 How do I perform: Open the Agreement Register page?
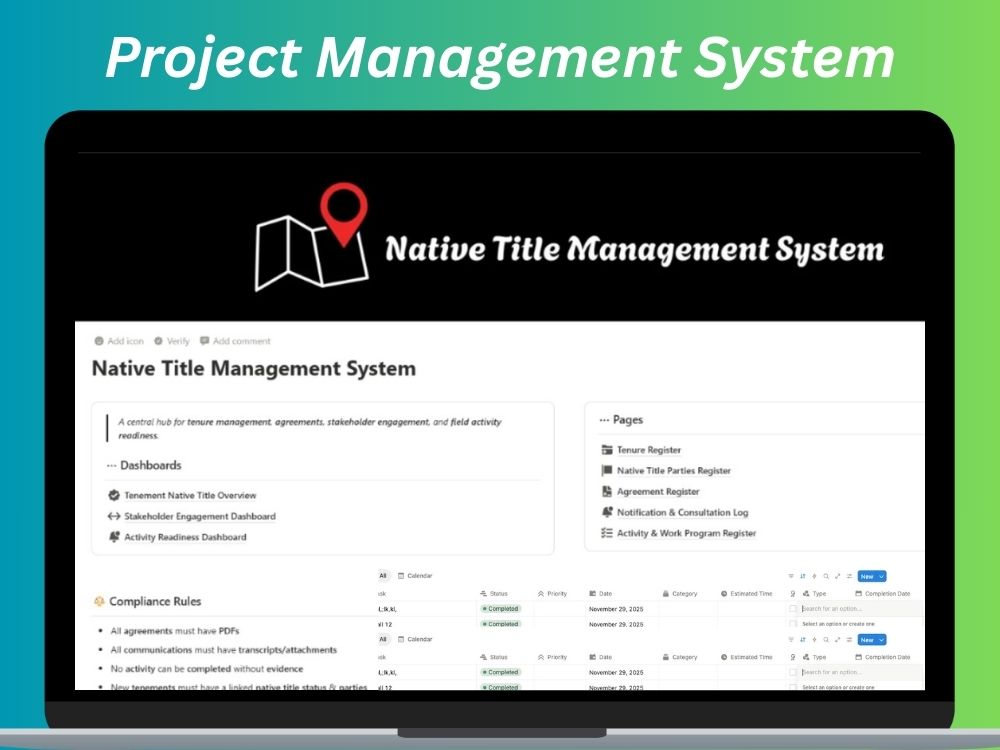pos(658,492)
